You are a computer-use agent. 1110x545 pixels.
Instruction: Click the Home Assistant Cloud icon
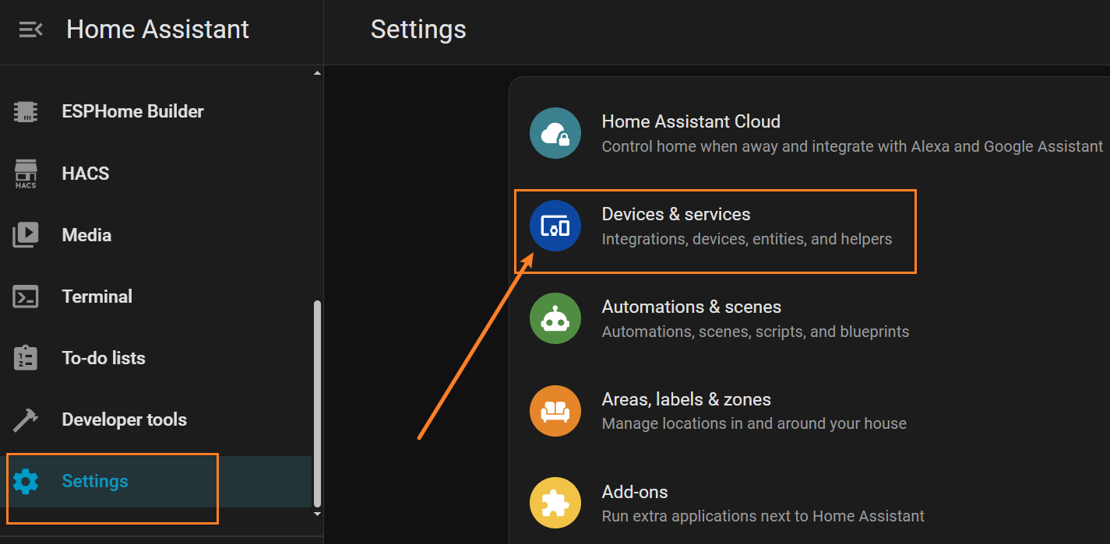[555, 133]
